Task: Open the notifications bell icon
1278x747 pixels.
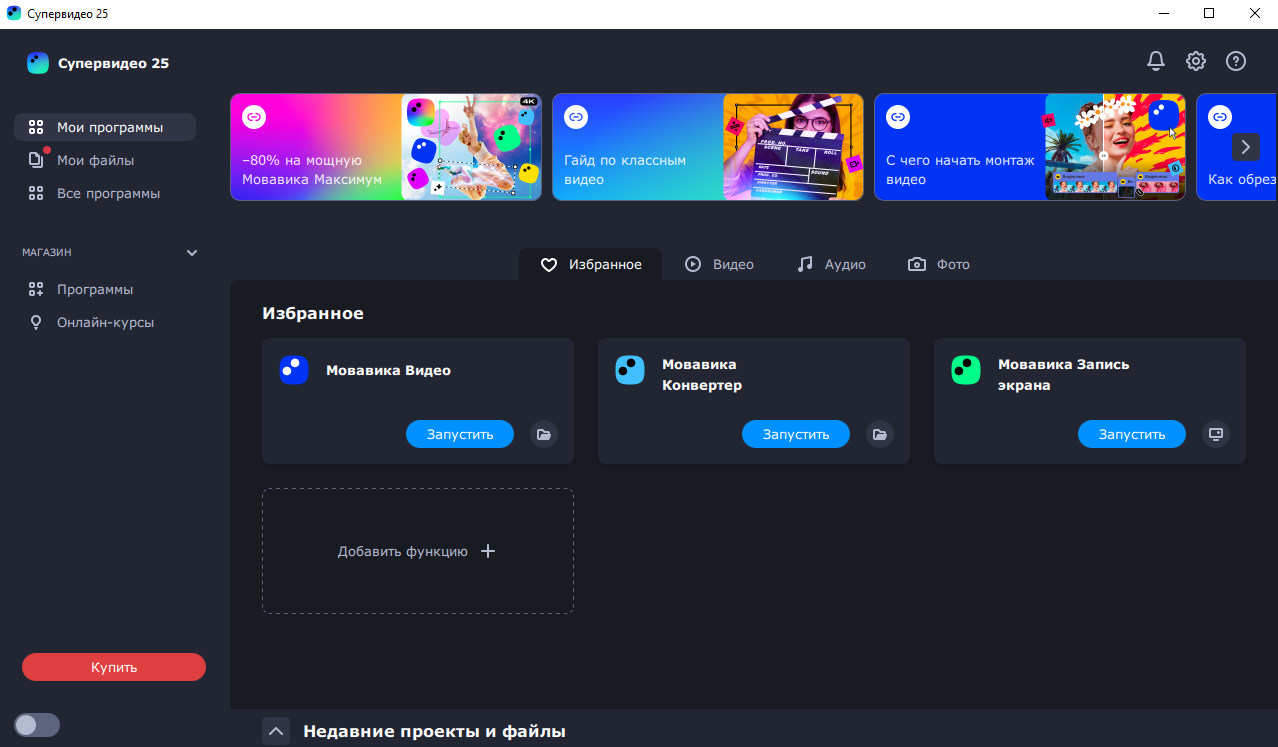Action: tap(1155, 61)
